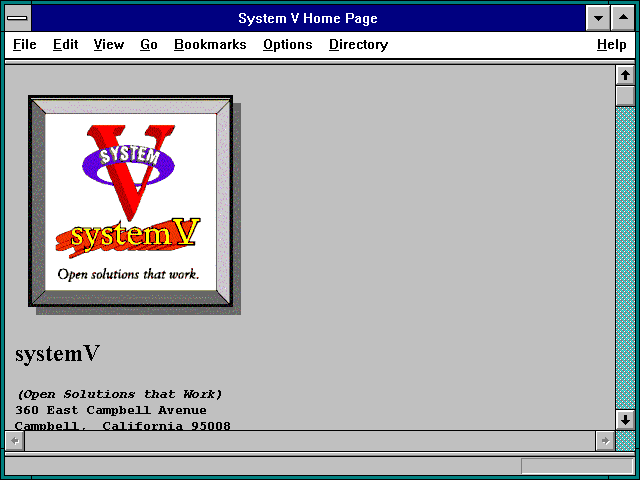Click the horizontal scrollbar left arrow

pos(15,441)
